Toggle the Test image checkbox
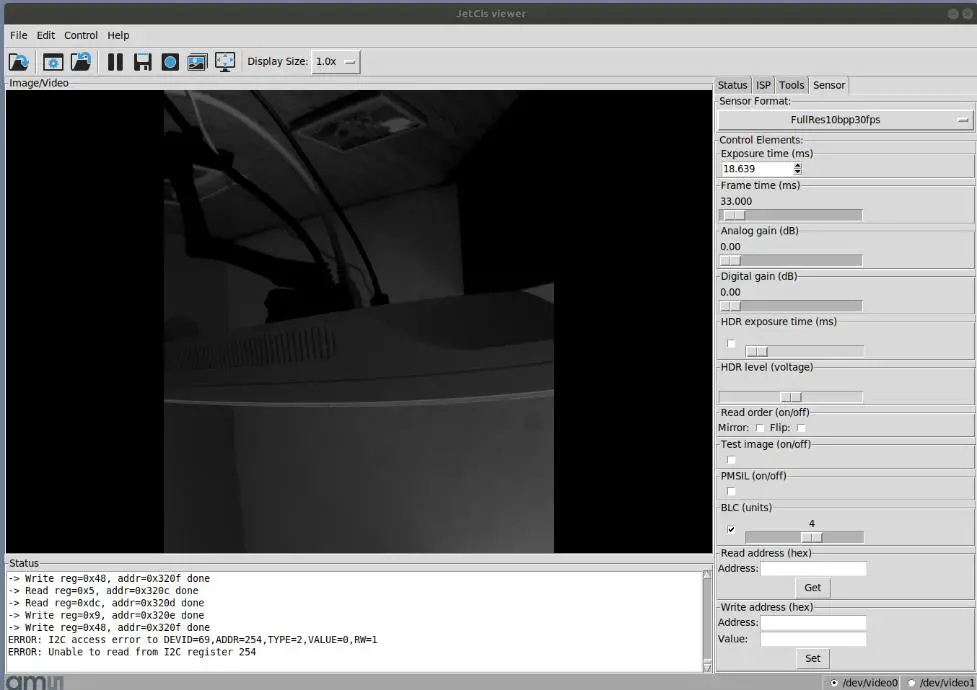This screenshot has width=977, height=690. coord(731,460)
